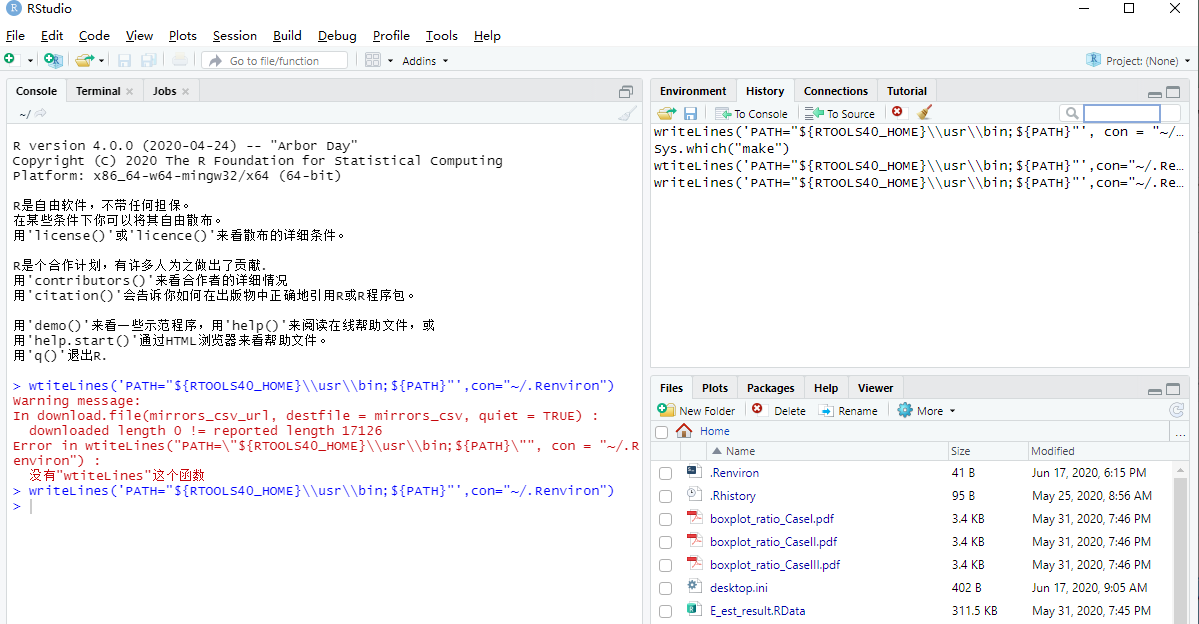Switch to the Plots tab
1199x624 pixels.
(714, 388)
